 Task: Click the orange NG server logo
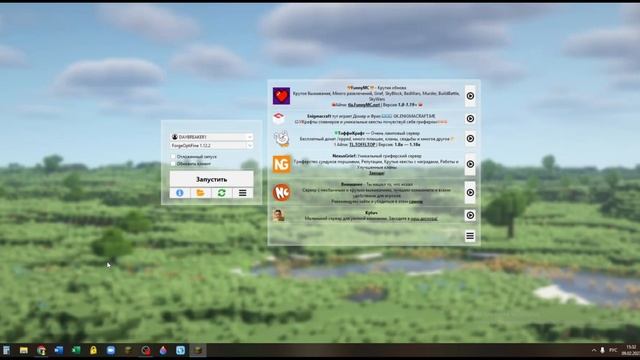282,164
